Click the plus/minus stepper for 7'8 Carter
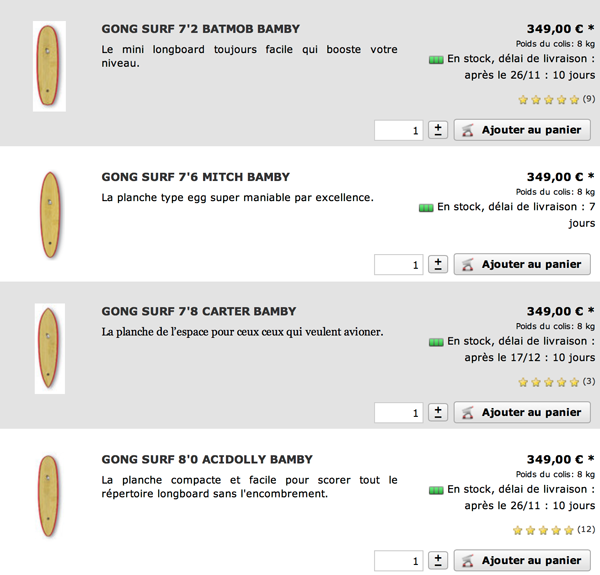Image resolution: width=600 pixels, height=575 pixels. (438, 412)
